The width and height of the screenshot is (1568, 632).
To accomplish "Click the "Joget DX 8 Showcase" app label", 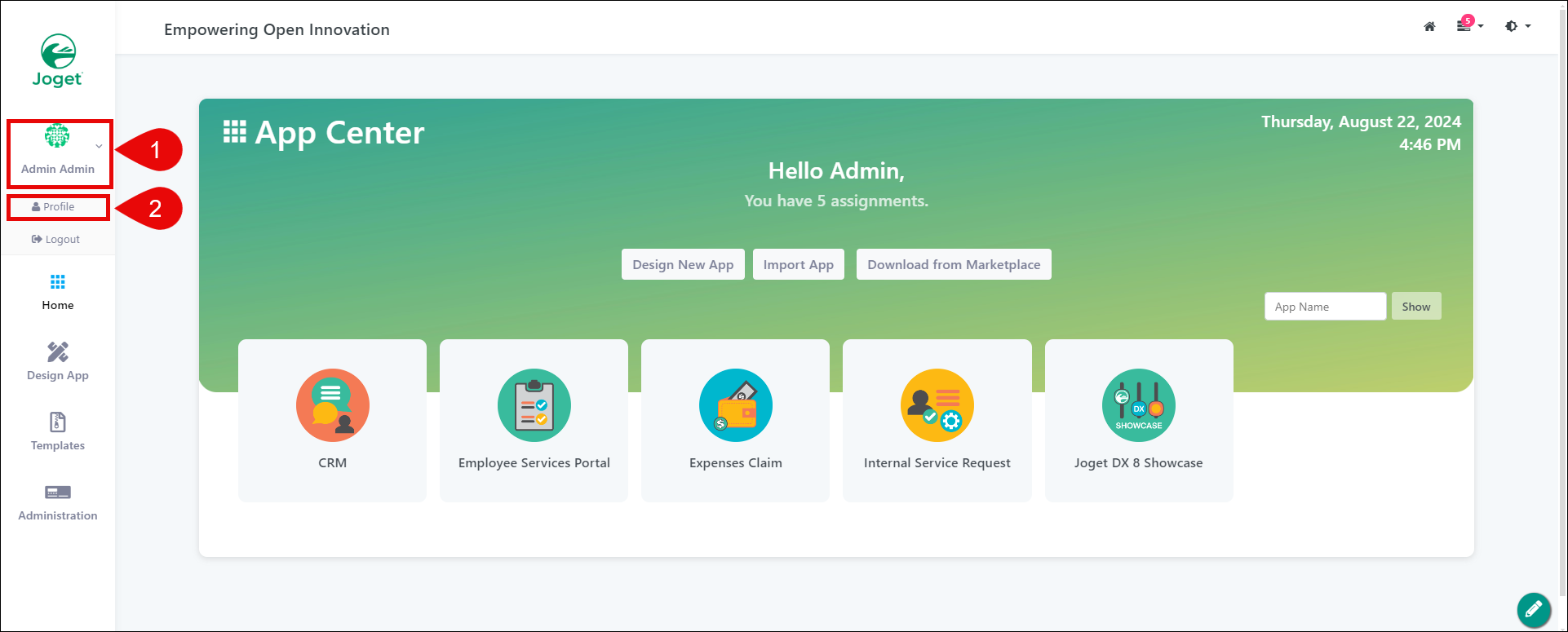I will tap(1139, 462).
